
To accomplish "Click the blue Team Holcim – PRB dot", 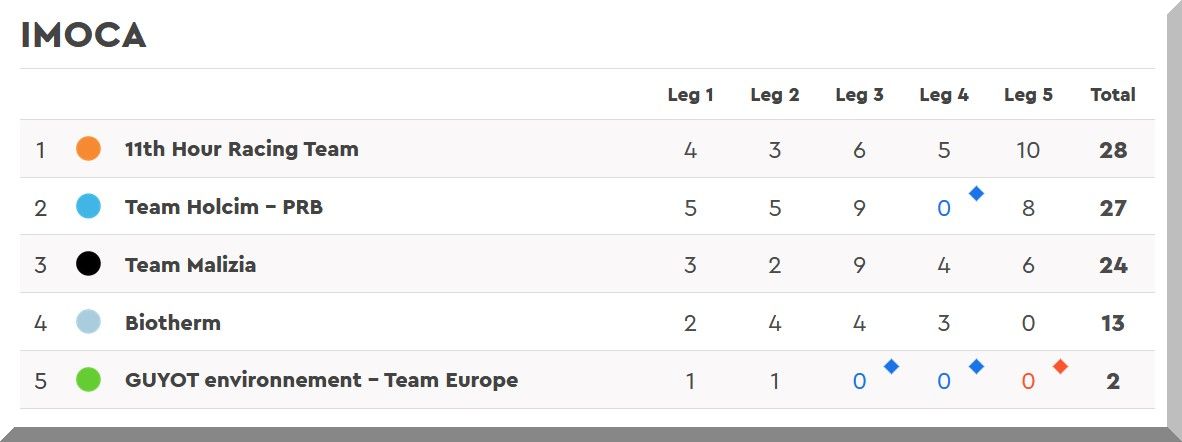I will pos(89,207).
